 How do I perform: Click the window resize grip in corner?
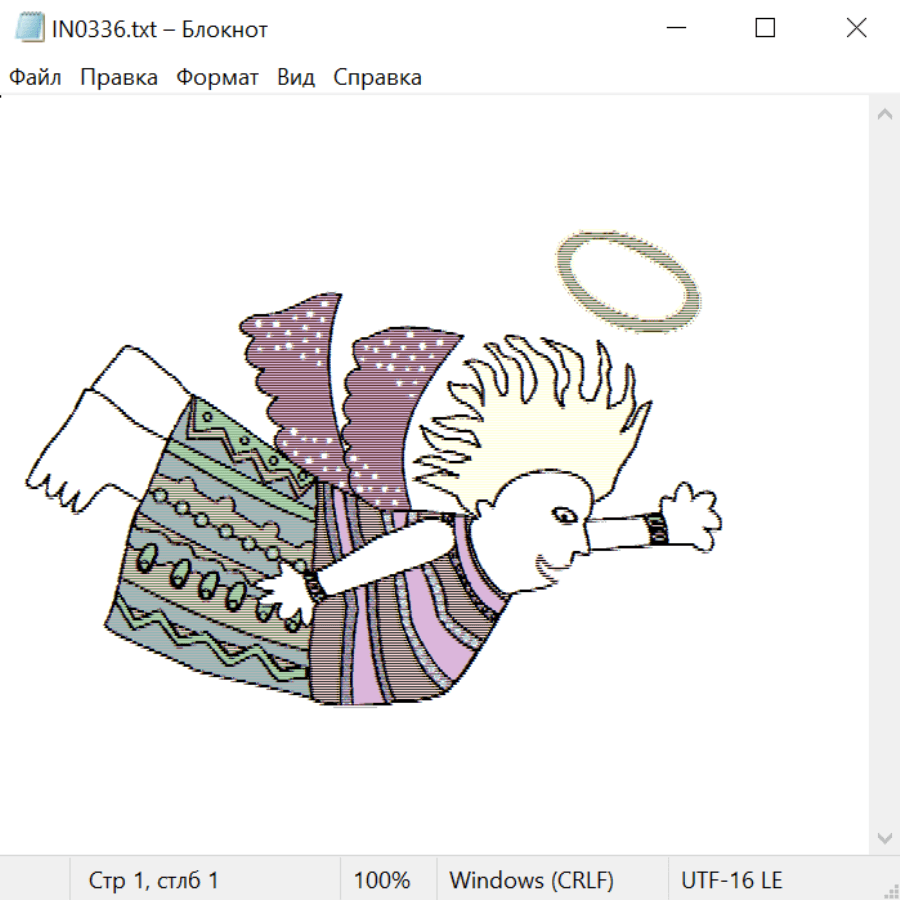[x=891, y=891]
